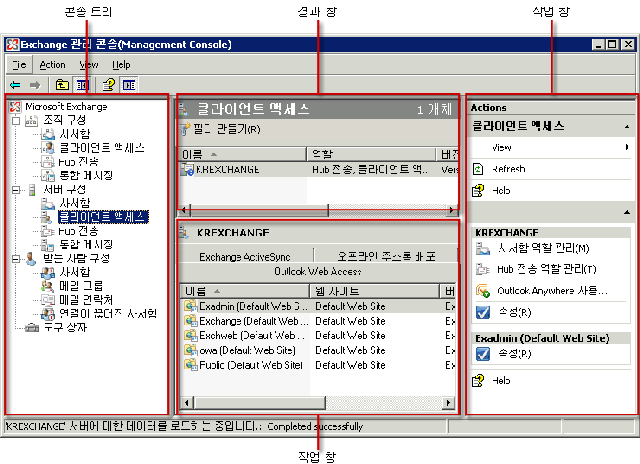Select 조직 구성 node in console tree
The image size is (640, 464).
pyautogui.click(x=64, y=120)
